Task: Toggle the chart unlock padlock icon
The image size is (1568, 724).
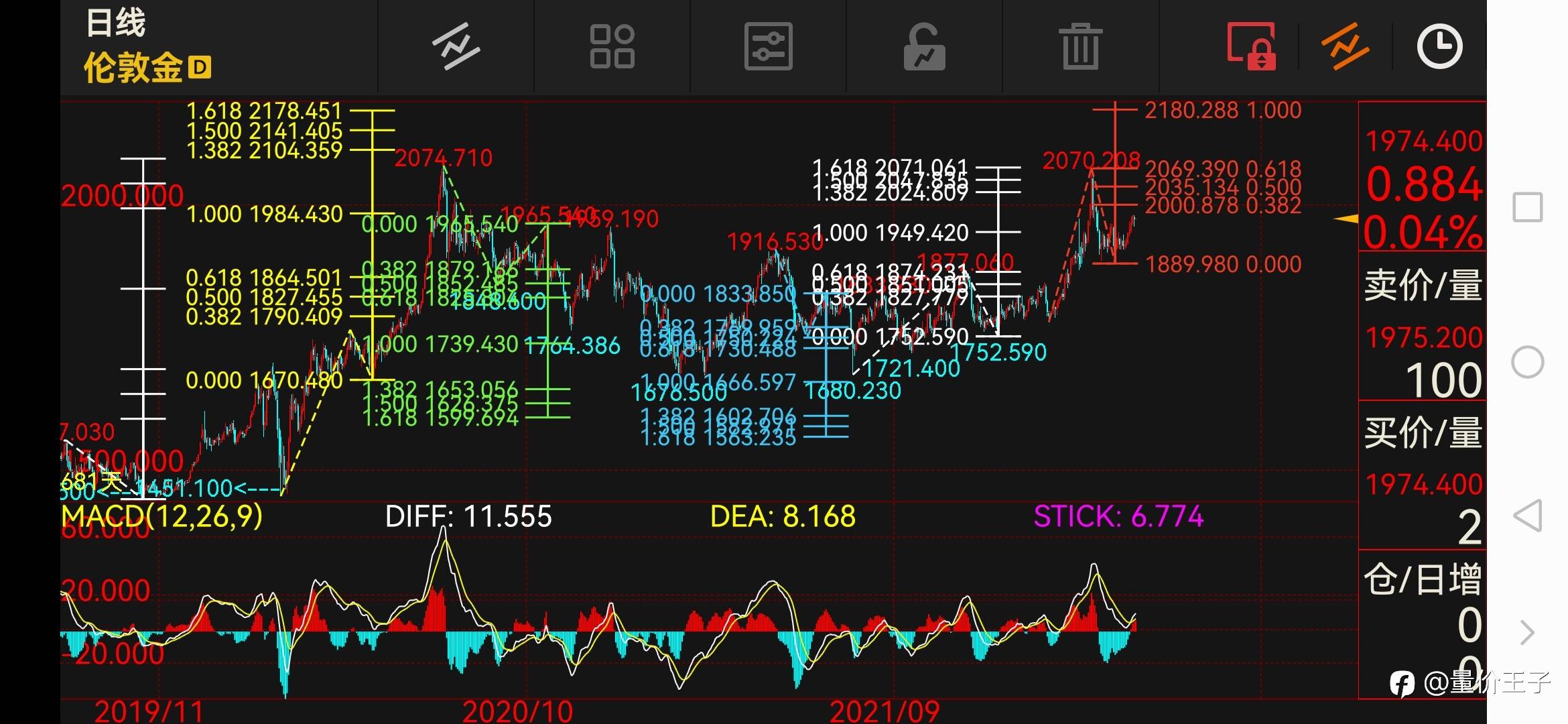Action: [x=924, y=46]
